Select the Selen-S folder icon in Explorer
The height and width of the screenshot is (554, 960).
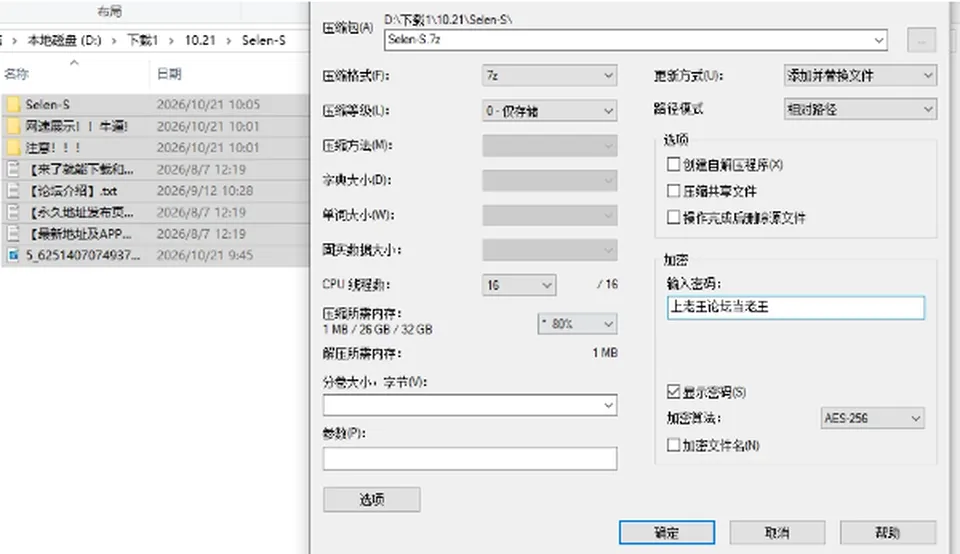[13, 105]
